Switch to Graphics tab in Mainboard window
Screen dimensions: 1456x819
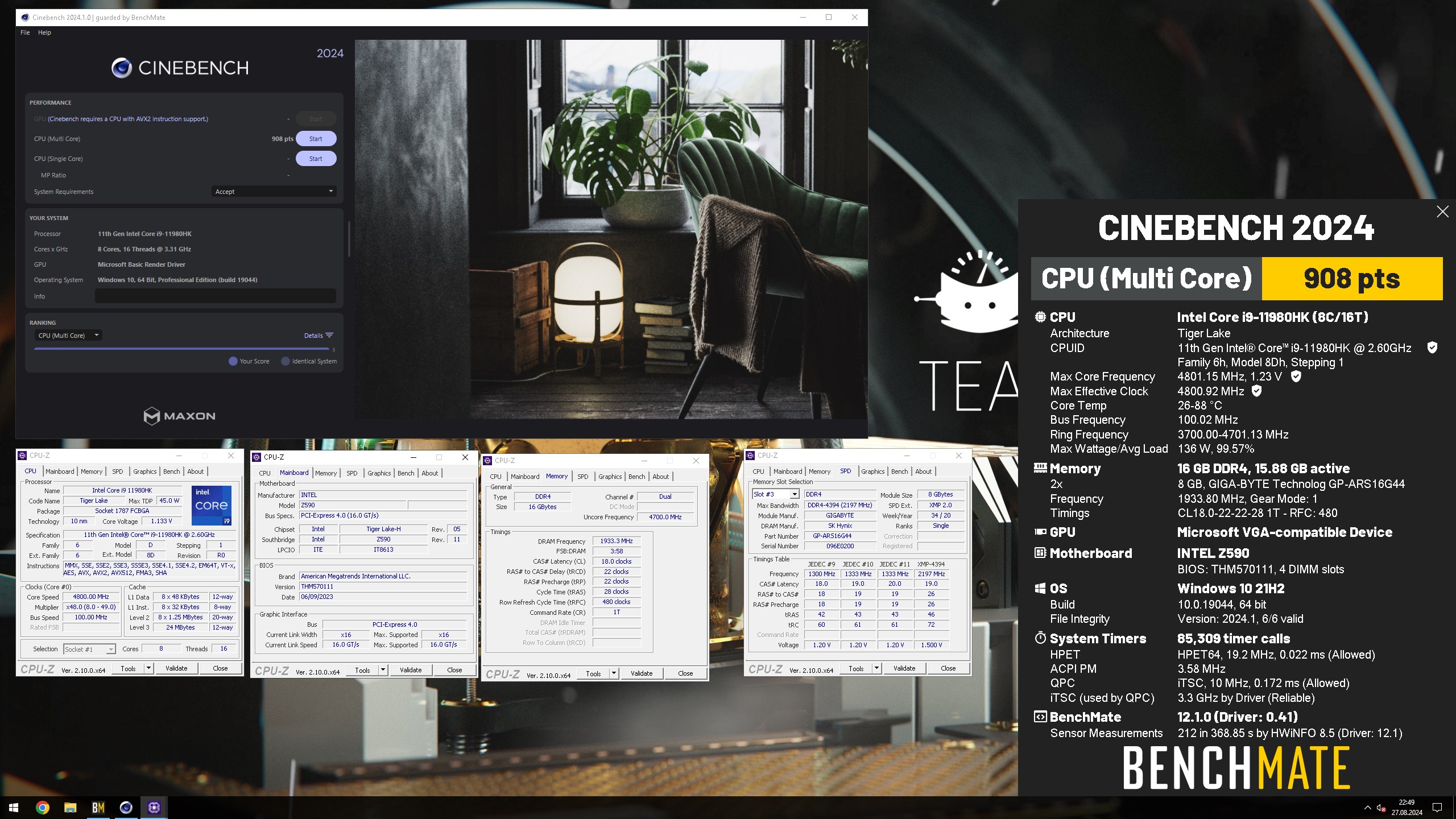click(379, 473)
